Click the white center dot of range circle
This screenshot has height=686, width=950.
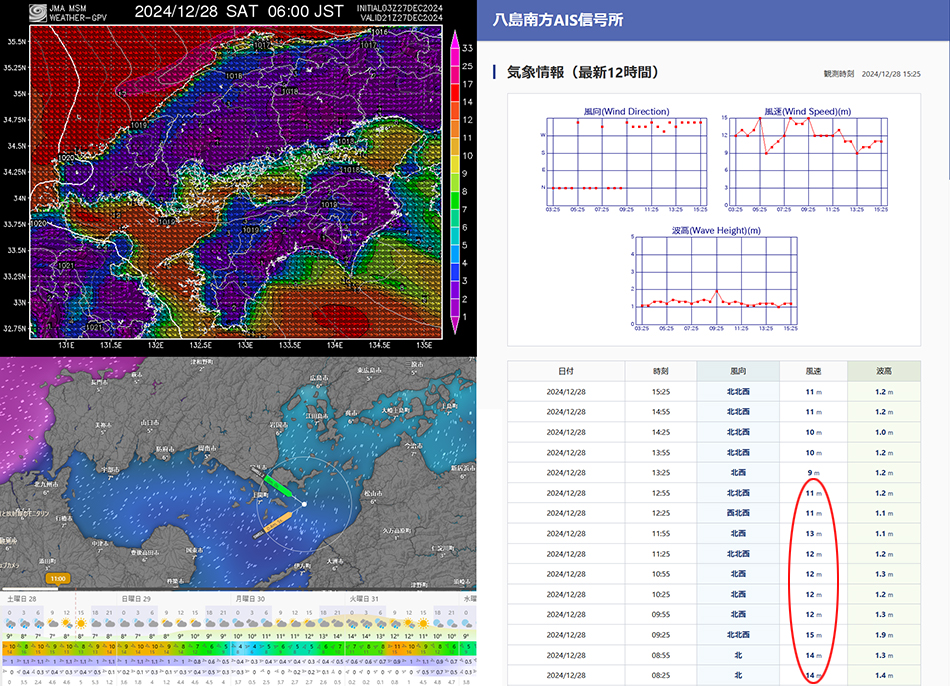coord(304,504)
